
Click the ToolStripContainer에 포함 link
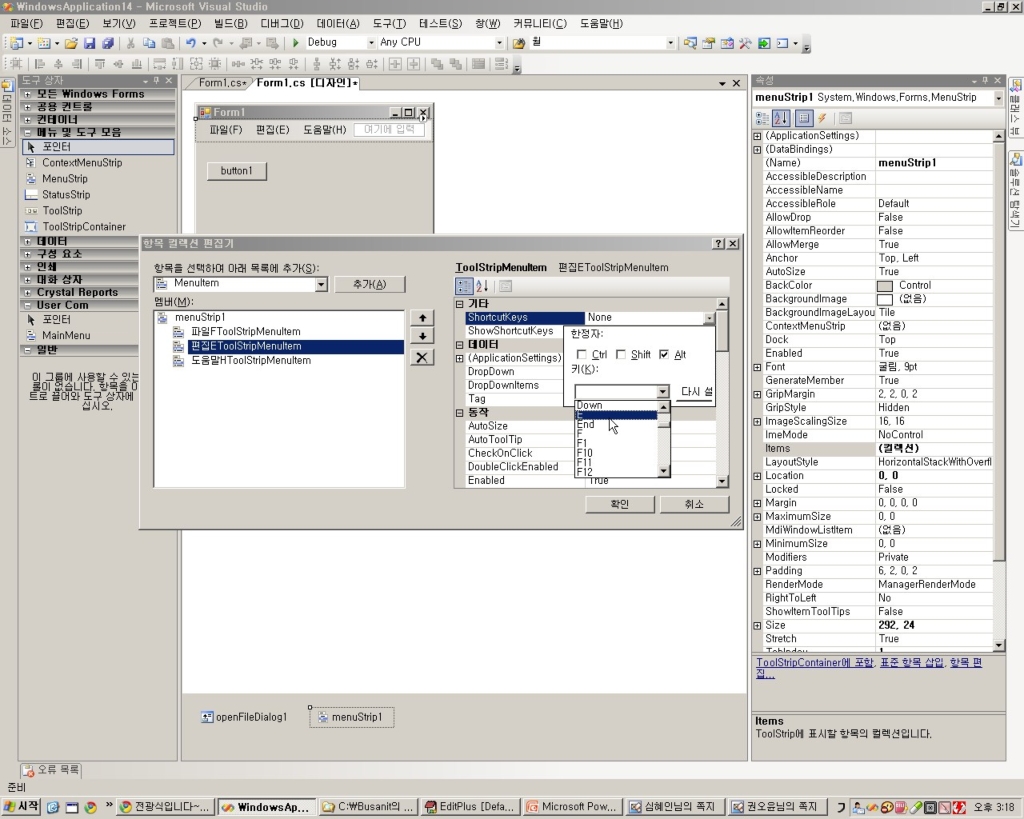pos(815,662)
